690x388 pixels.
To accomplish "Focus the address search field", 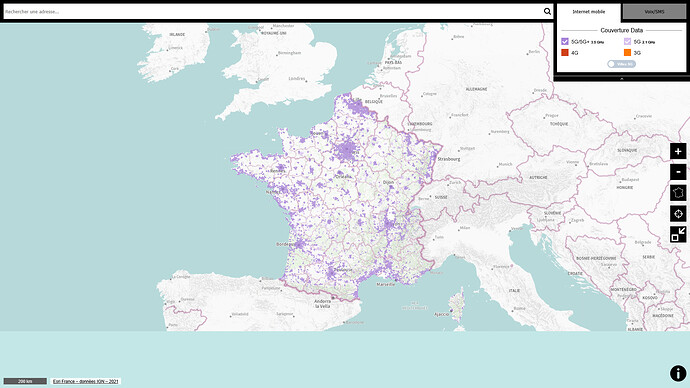I will coord(273,11).
